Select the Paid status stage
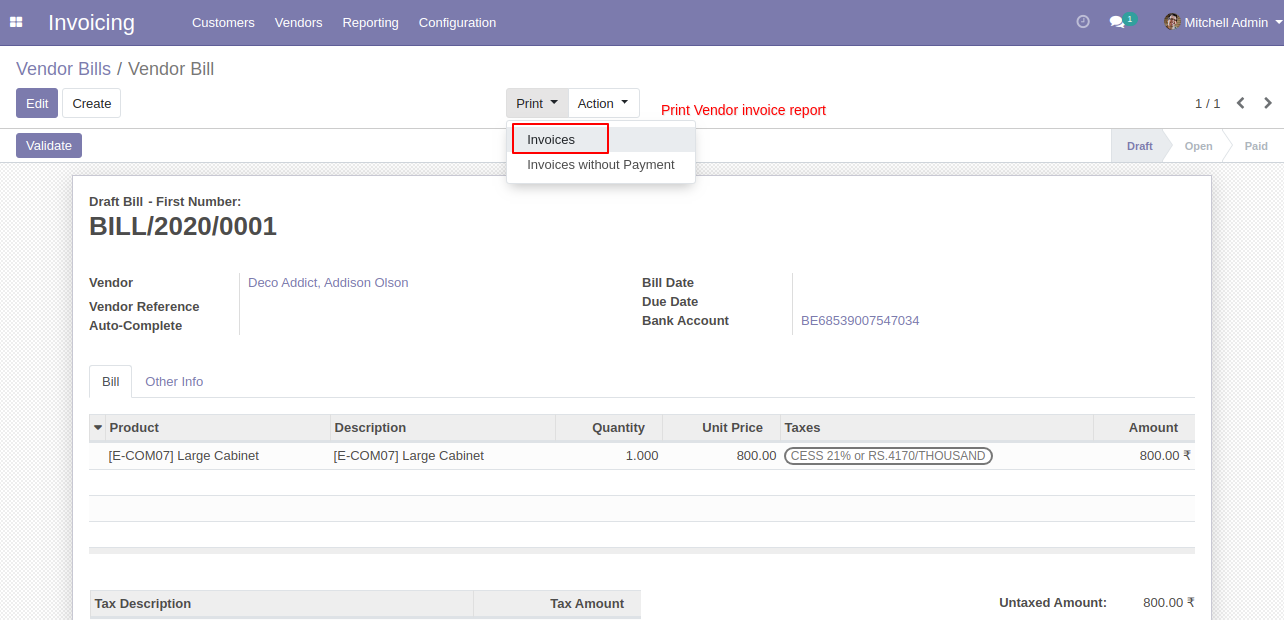1284x620 pixels. 1256,146
